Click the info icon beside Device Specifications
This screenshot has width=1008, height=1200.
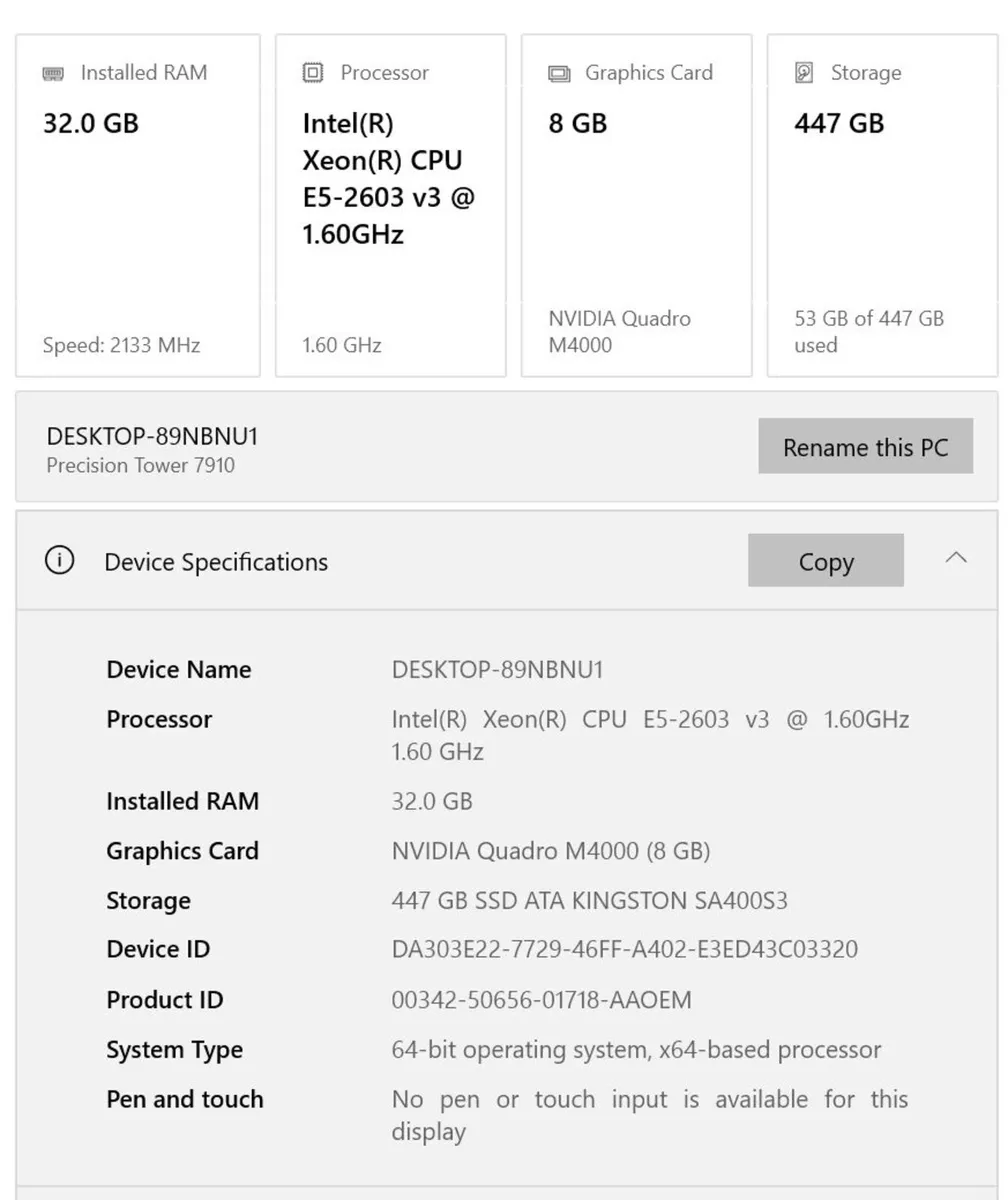(60, 561)
